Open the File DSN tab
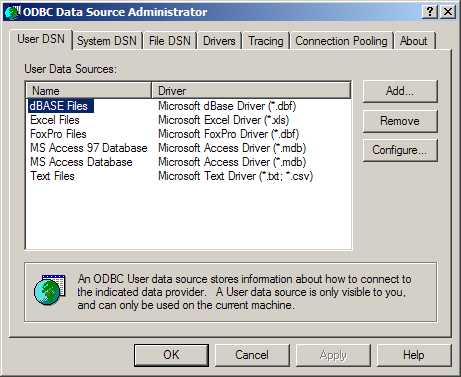461x377 pixels. pos(169,41)
